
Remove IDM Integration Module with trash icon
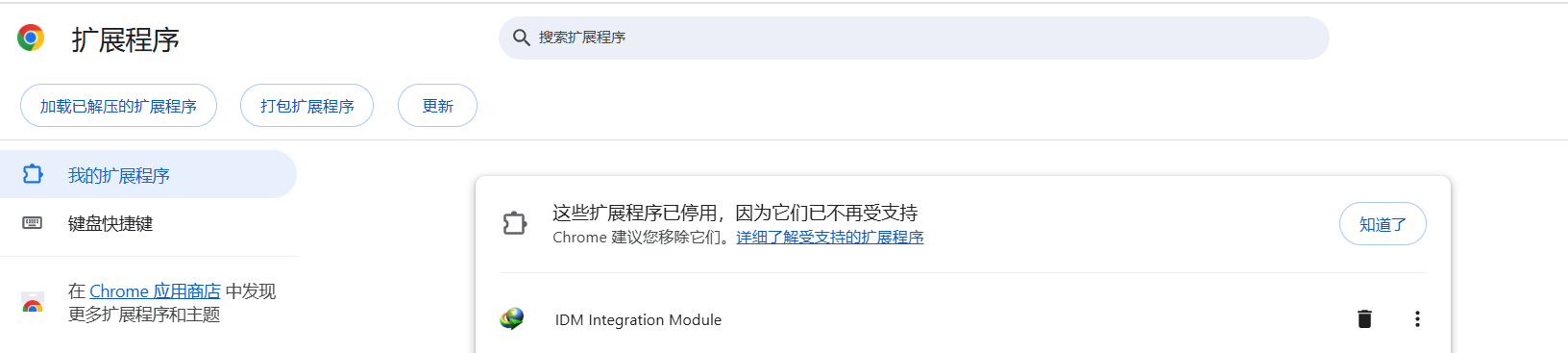click(x=1364, y=318)
